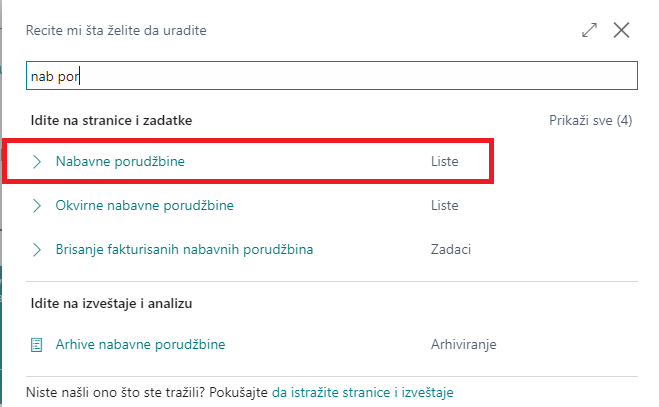Image resolution: width=659 pixels, height=407 pixels.
Task: Open the Nabavne porudžbine list
Action: pyautogui.click(x=120, y=161)
